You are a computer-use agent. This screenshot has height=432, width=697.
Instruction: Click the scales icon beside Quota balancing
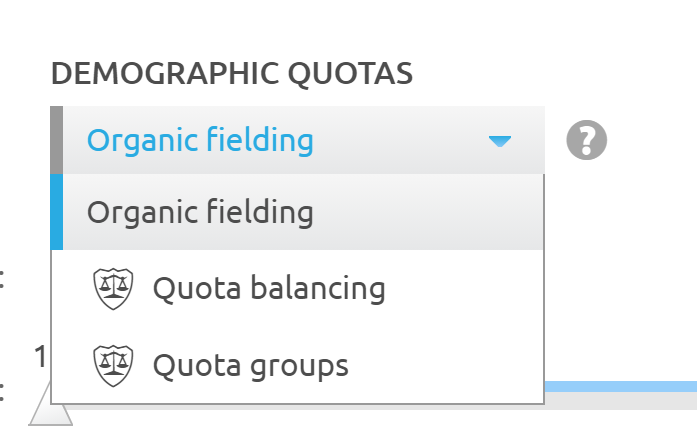[x=112, y=289]
